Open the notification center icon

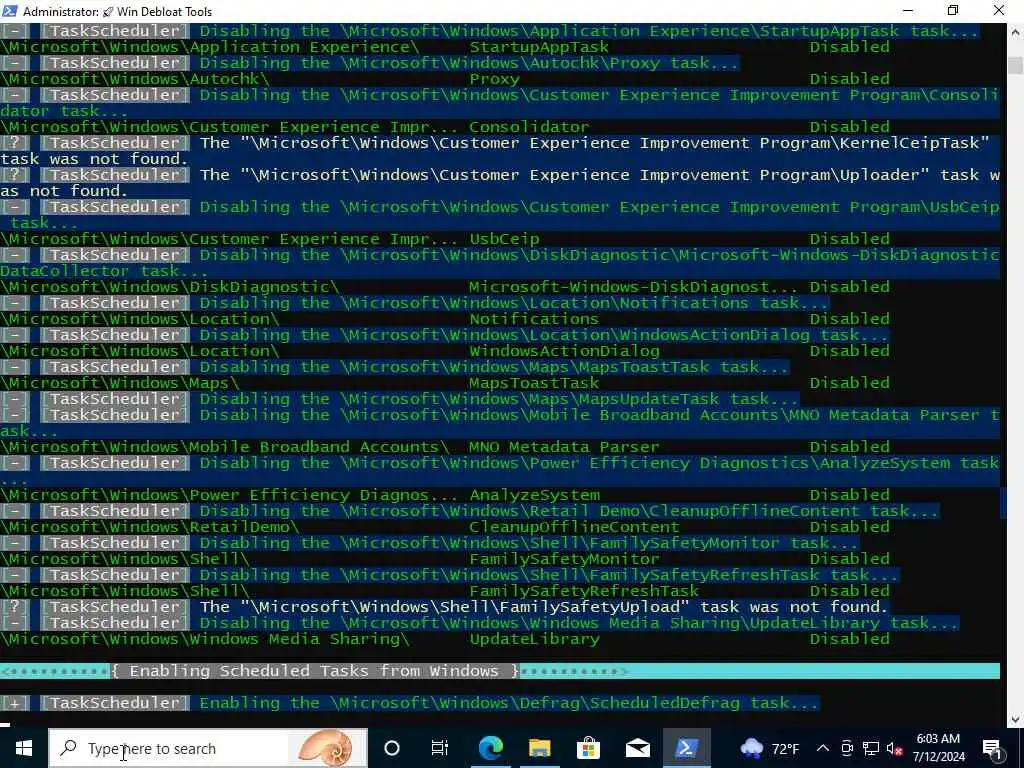(993, 748)
